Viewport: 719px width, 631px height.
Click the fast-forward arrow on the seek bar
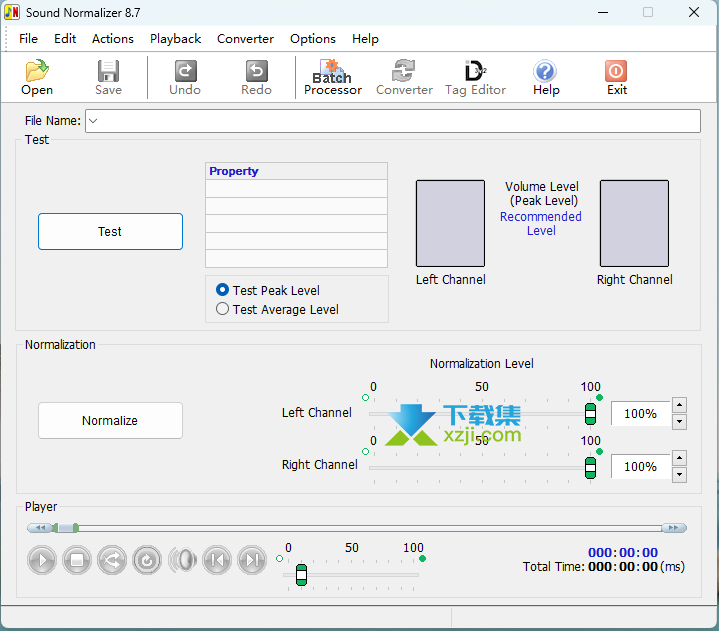coord(674,528)
